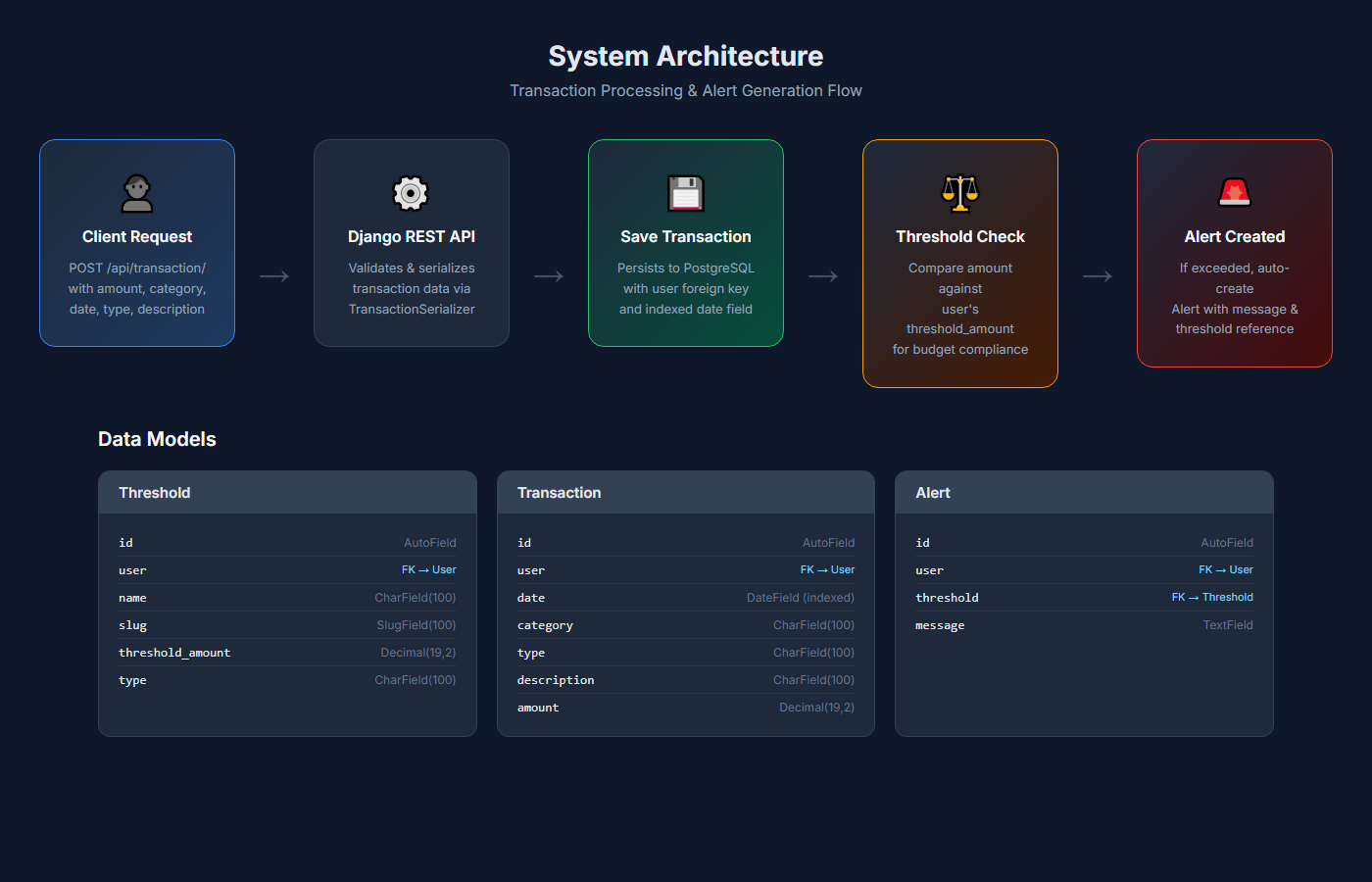Select the gear icon for Django REST API
This screenshot has width=1372, height=882.
coord(412,193)
